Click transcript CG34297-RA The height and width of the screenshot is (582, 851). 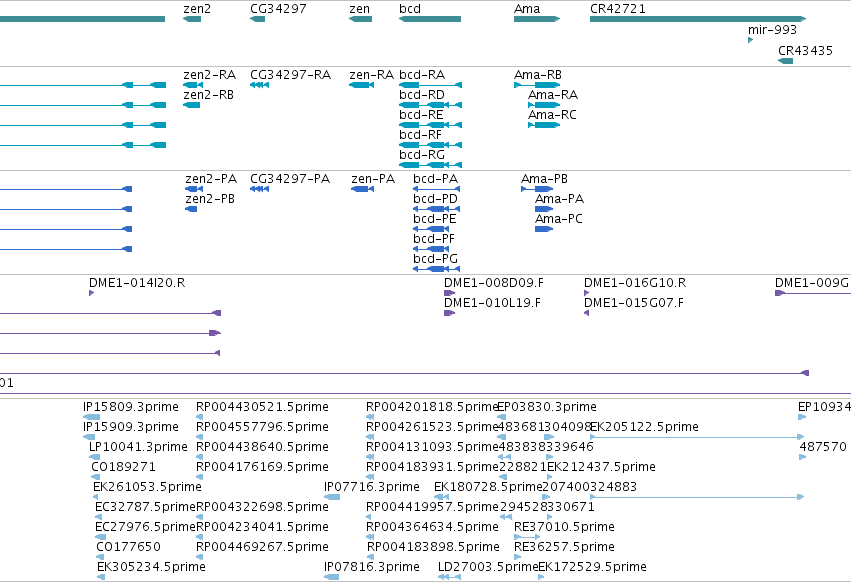[x=259, y=85]
